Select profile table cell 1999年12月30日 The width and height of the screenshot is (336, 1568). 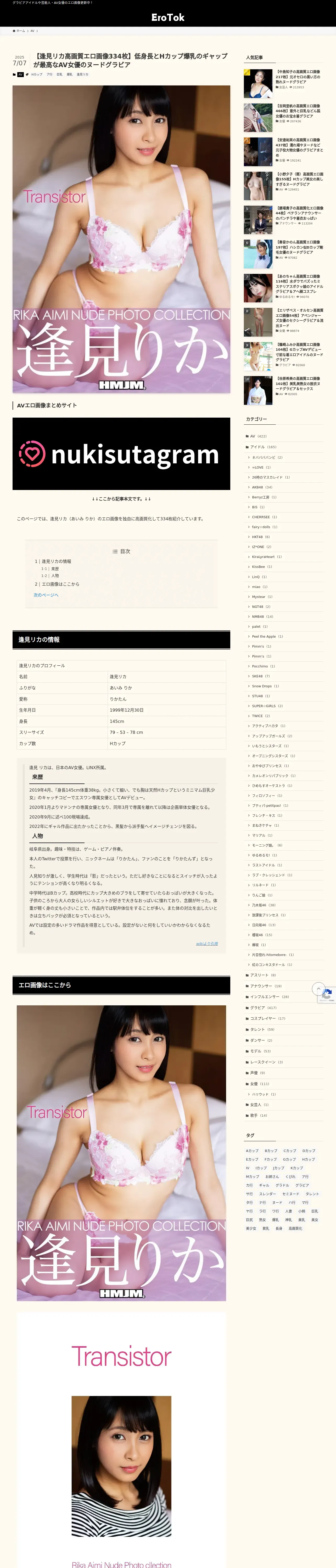(166, 710)
